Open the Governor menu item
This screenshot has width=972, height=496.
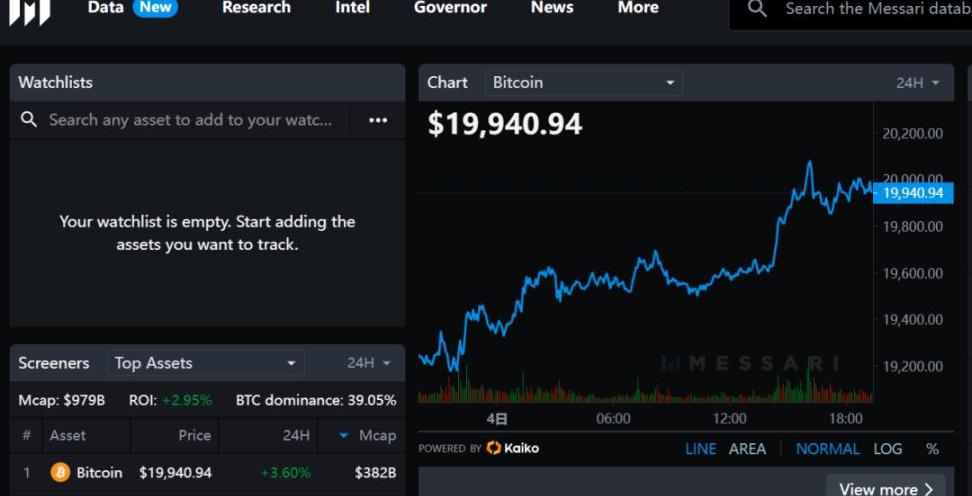coord(450,8)
